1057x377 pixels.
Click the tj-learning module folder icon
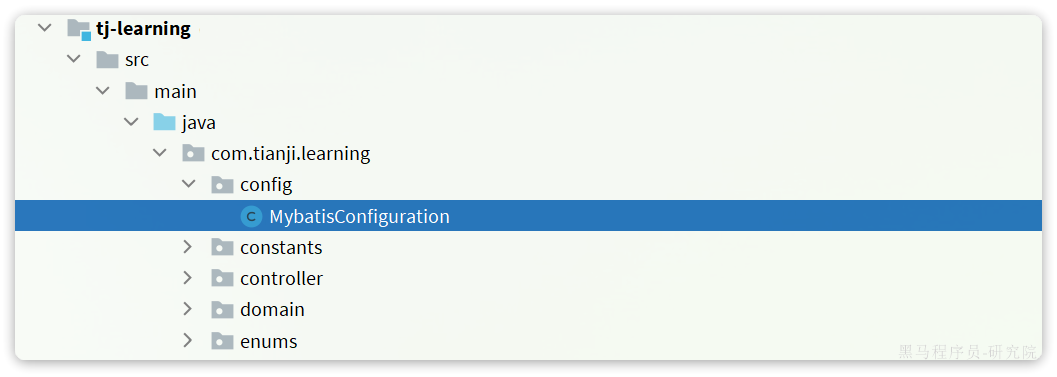point(79,30)
